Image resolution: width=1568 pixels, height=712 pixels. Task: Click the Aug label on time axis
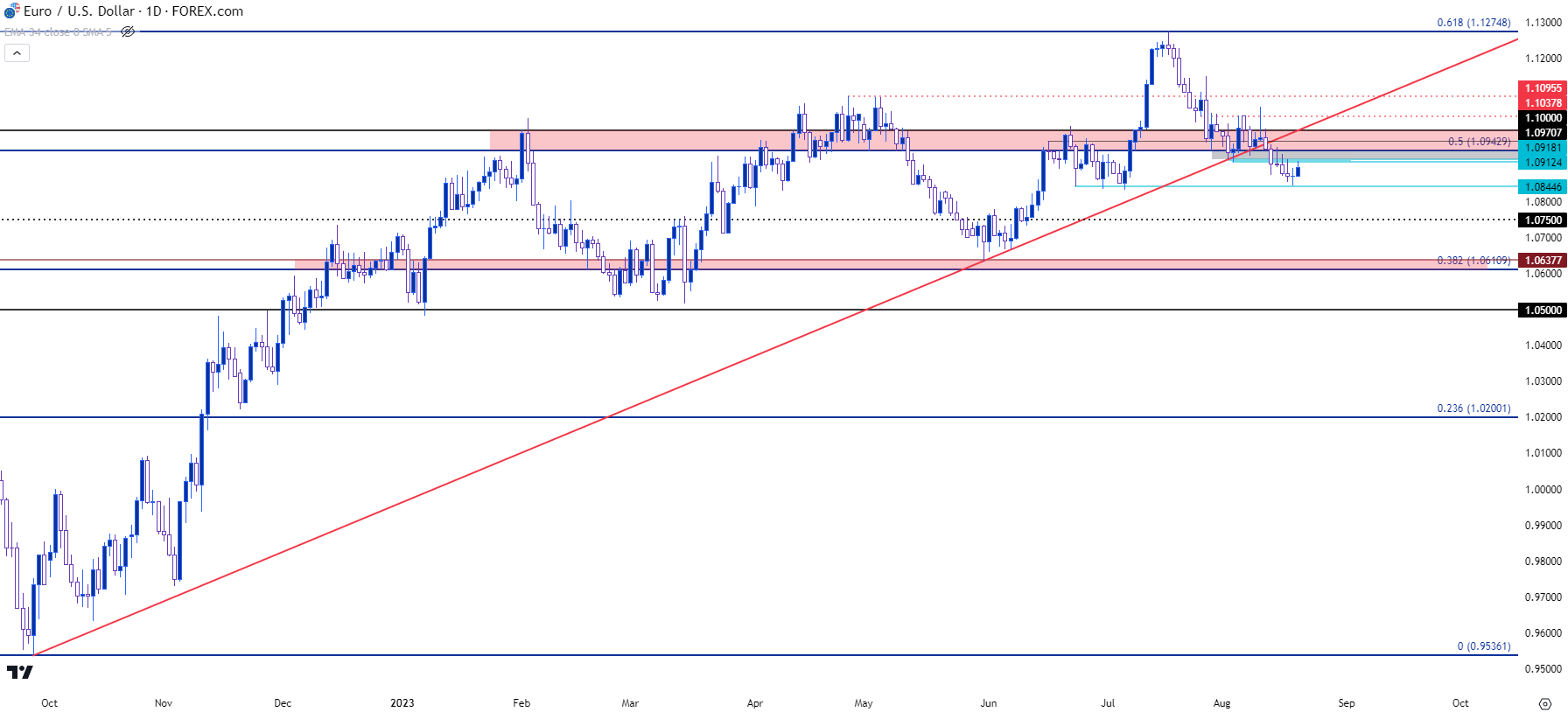click(x=1222, y=703)
